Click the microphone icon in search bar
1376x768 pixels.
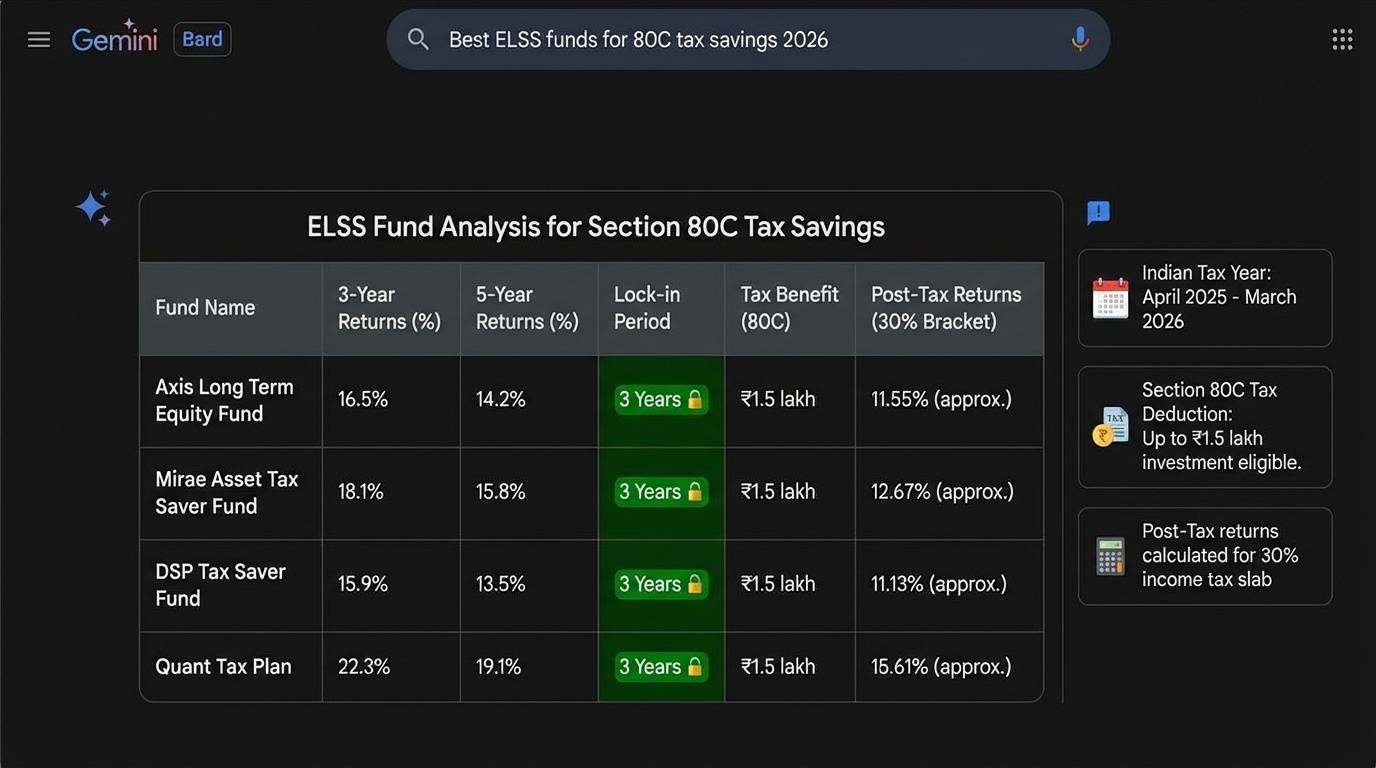[x=1080, y=39]
